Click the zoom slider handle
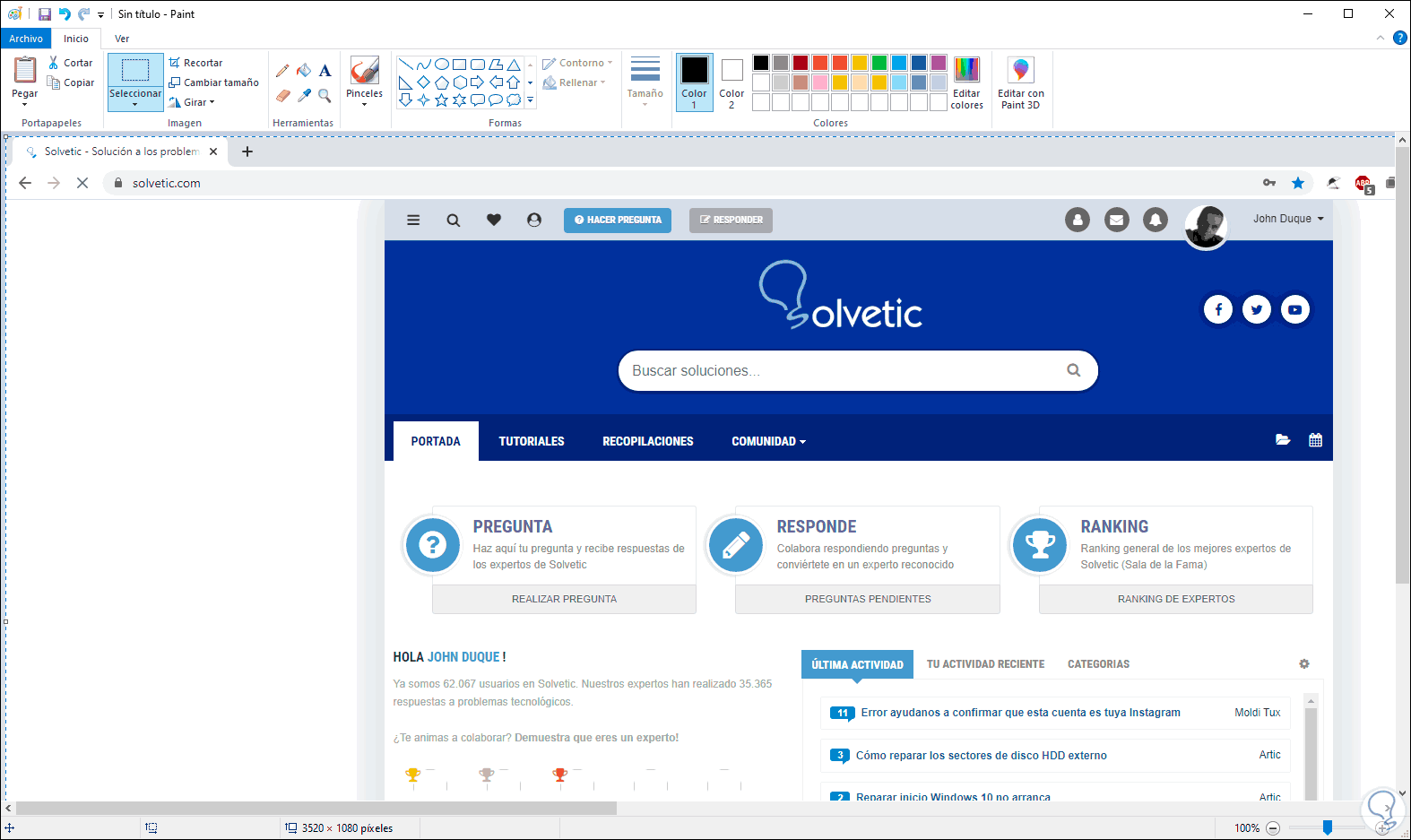This screenshot has width=1411, height=840. click(x=1328, y=828)
